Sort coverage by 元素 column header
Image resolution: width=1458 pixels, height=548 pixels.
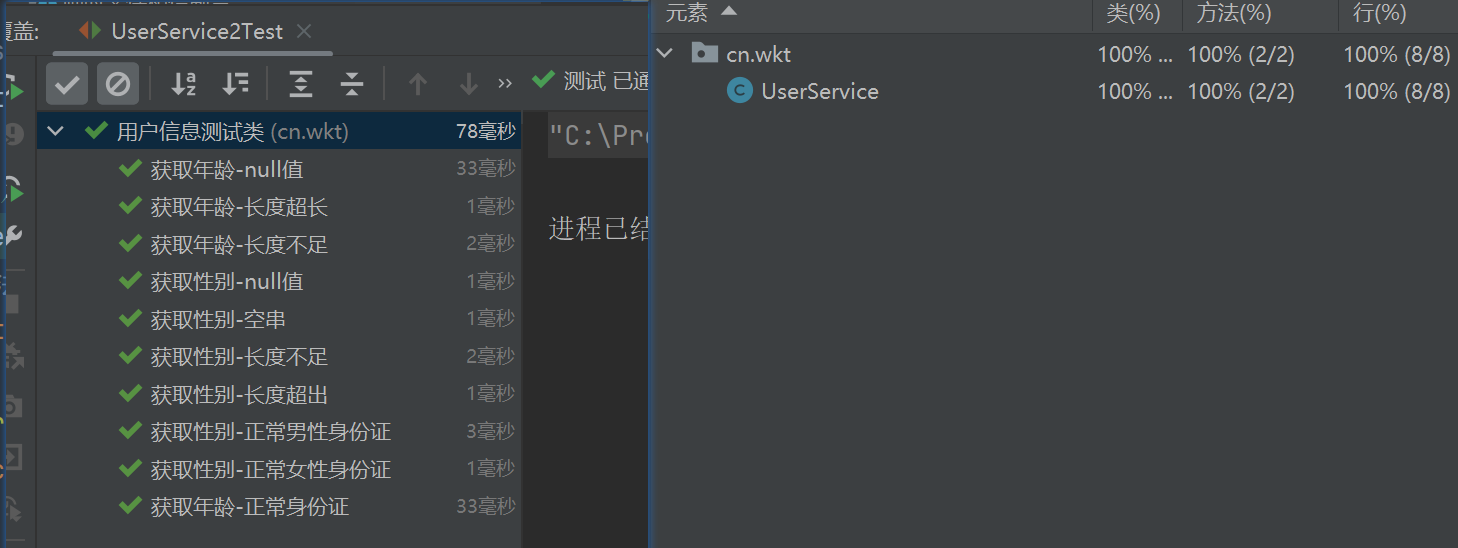[x=687, y=13]
